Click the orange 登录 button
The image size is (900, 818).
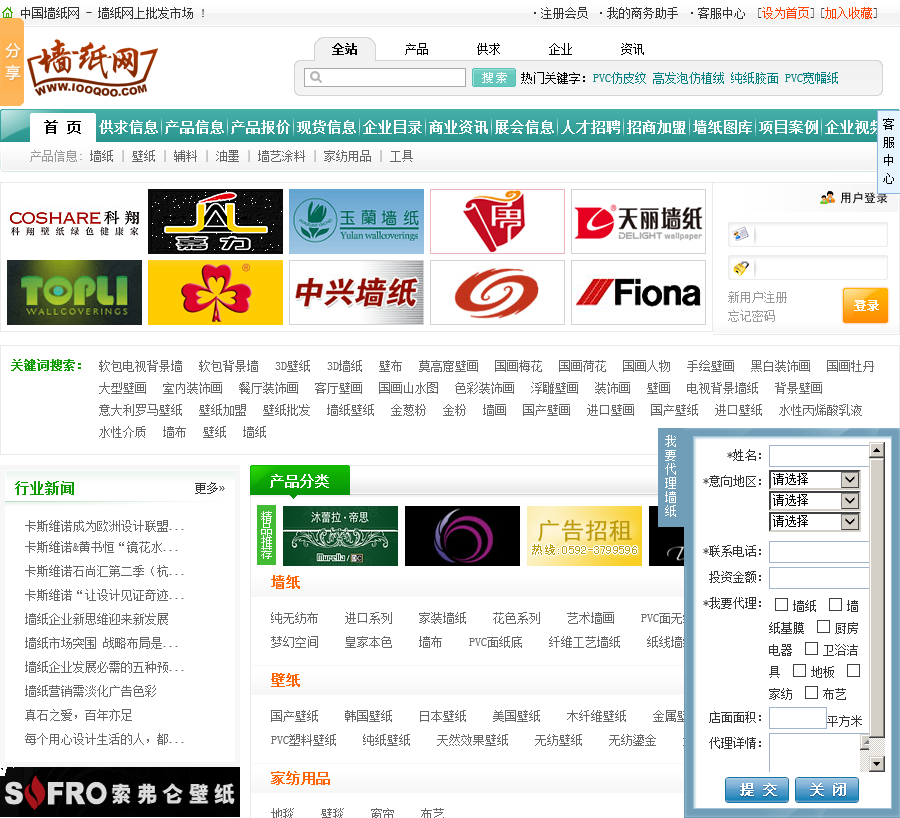click(865, 305)
